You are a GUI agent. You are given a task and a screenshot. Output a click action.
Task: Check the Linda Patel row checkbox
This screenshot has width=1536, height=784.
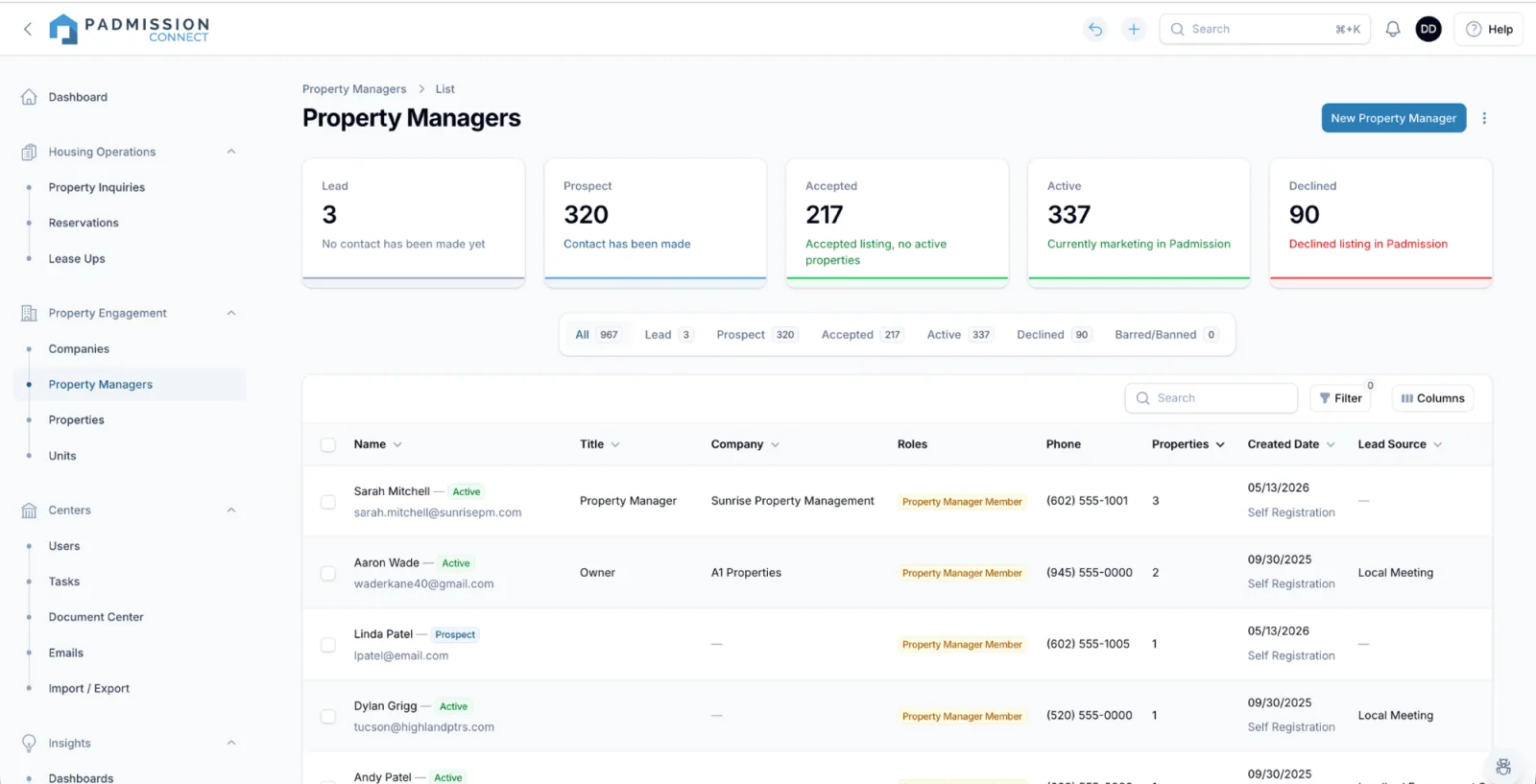[x=328, y=645]
